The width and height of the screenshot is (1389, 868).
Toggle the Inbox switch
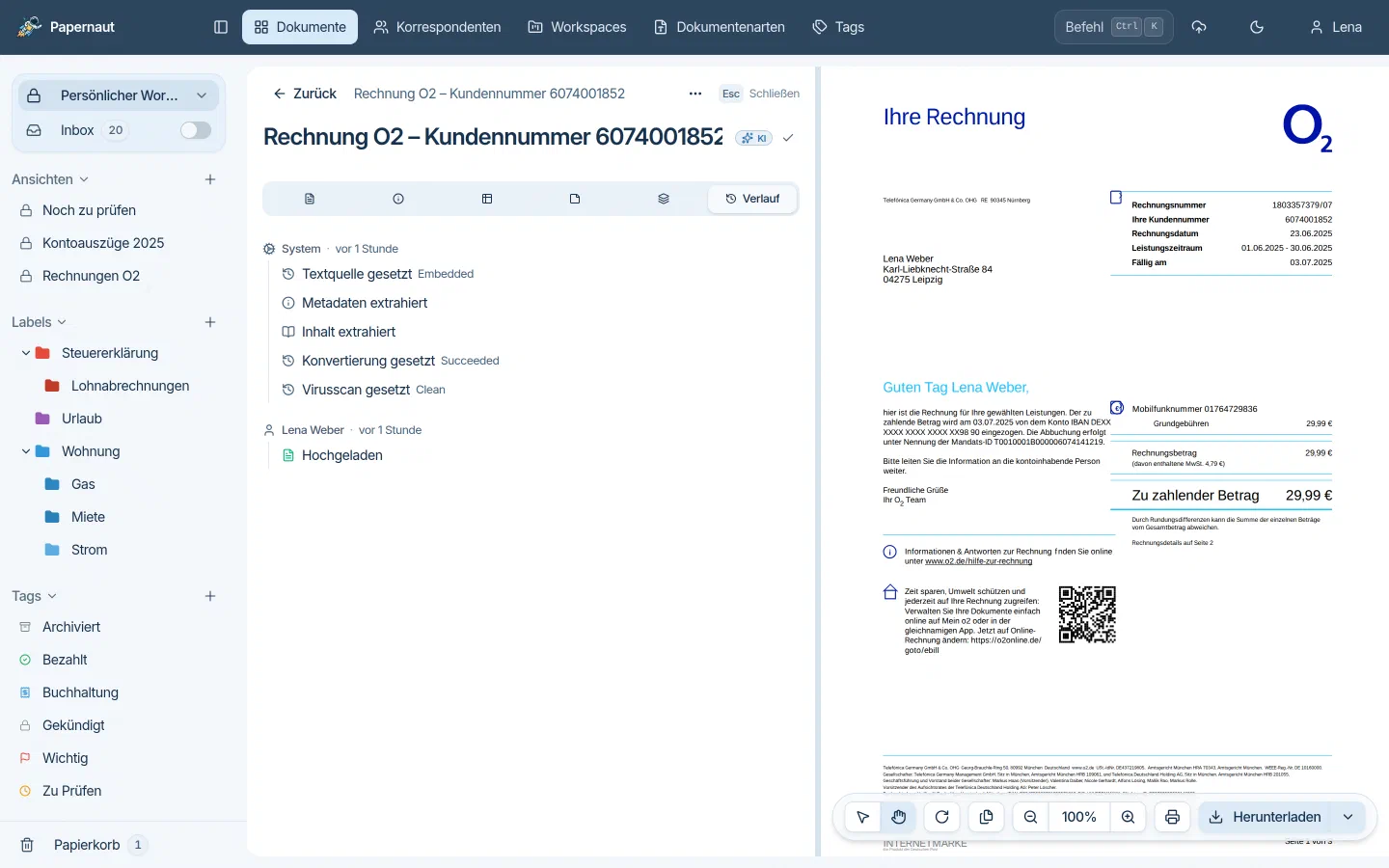click(x=196, y=130)
